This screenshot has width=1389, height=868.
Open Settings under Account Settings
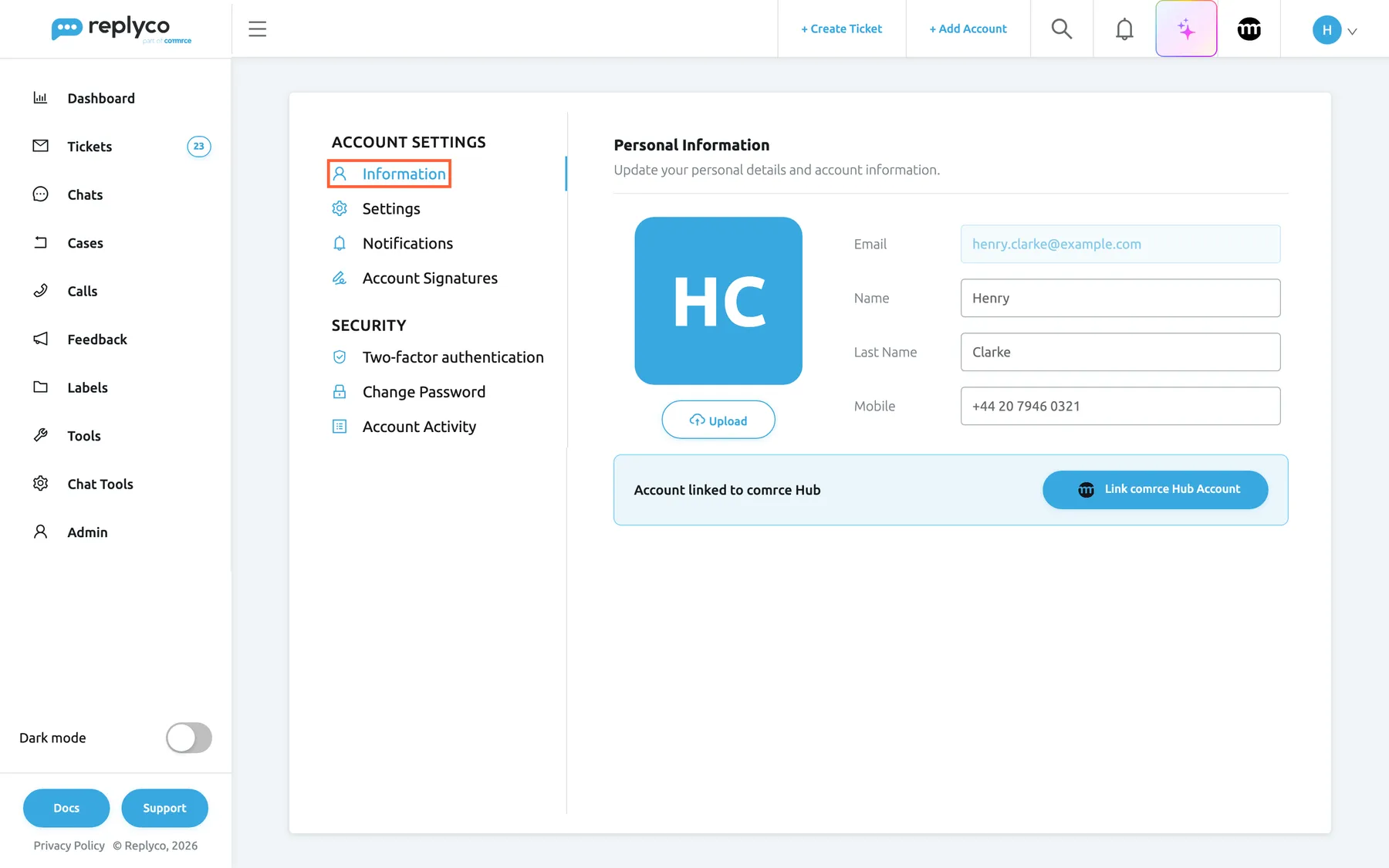point(376,208)
